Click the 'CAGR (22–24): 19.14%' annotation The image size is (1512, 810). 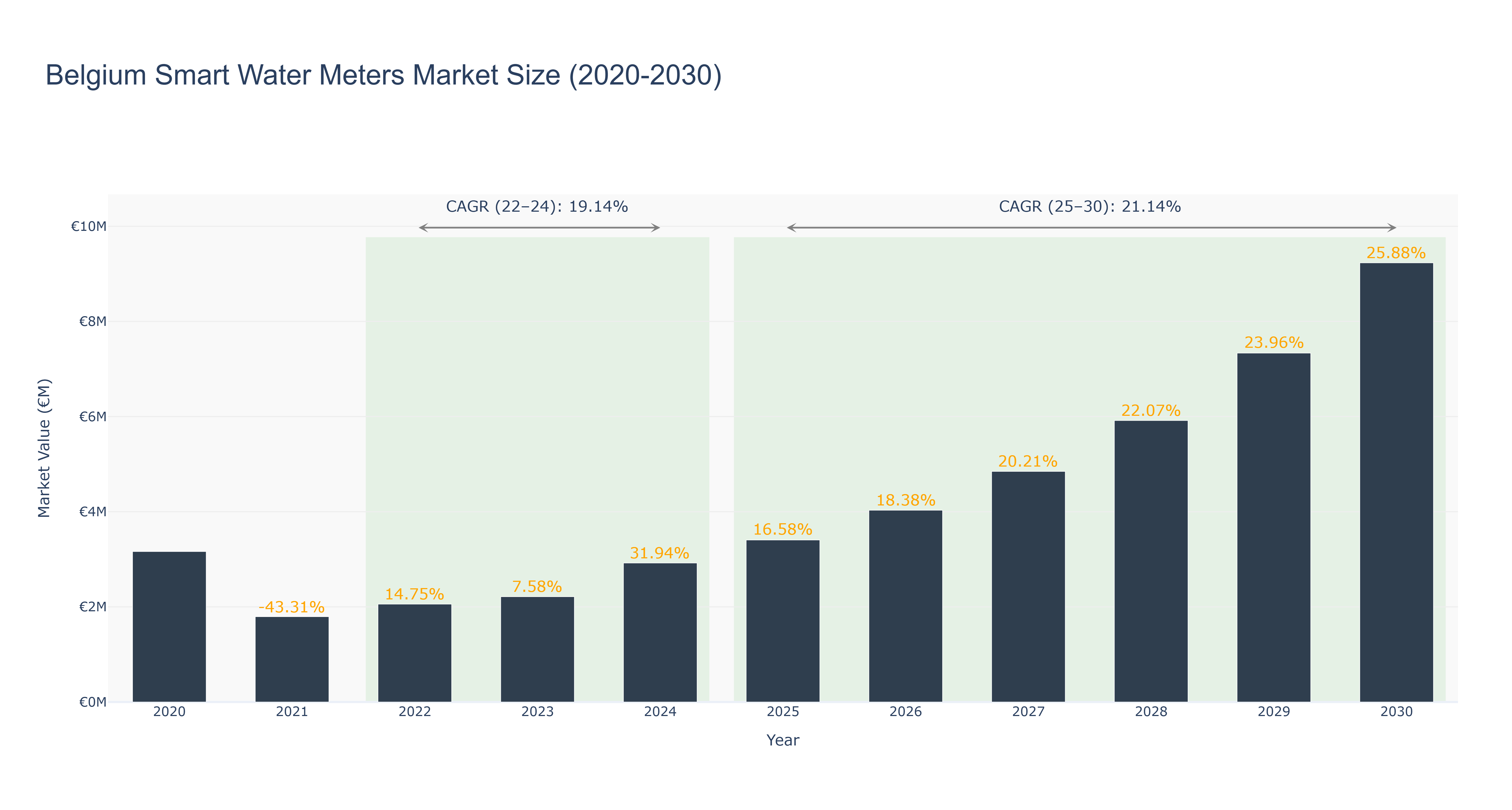click(537, 207)
